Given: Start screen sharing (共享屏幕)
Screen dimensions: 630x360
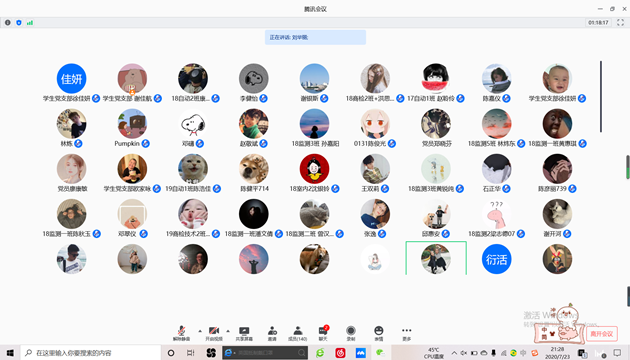Looking at the screenshot, I should click(244, 333).
